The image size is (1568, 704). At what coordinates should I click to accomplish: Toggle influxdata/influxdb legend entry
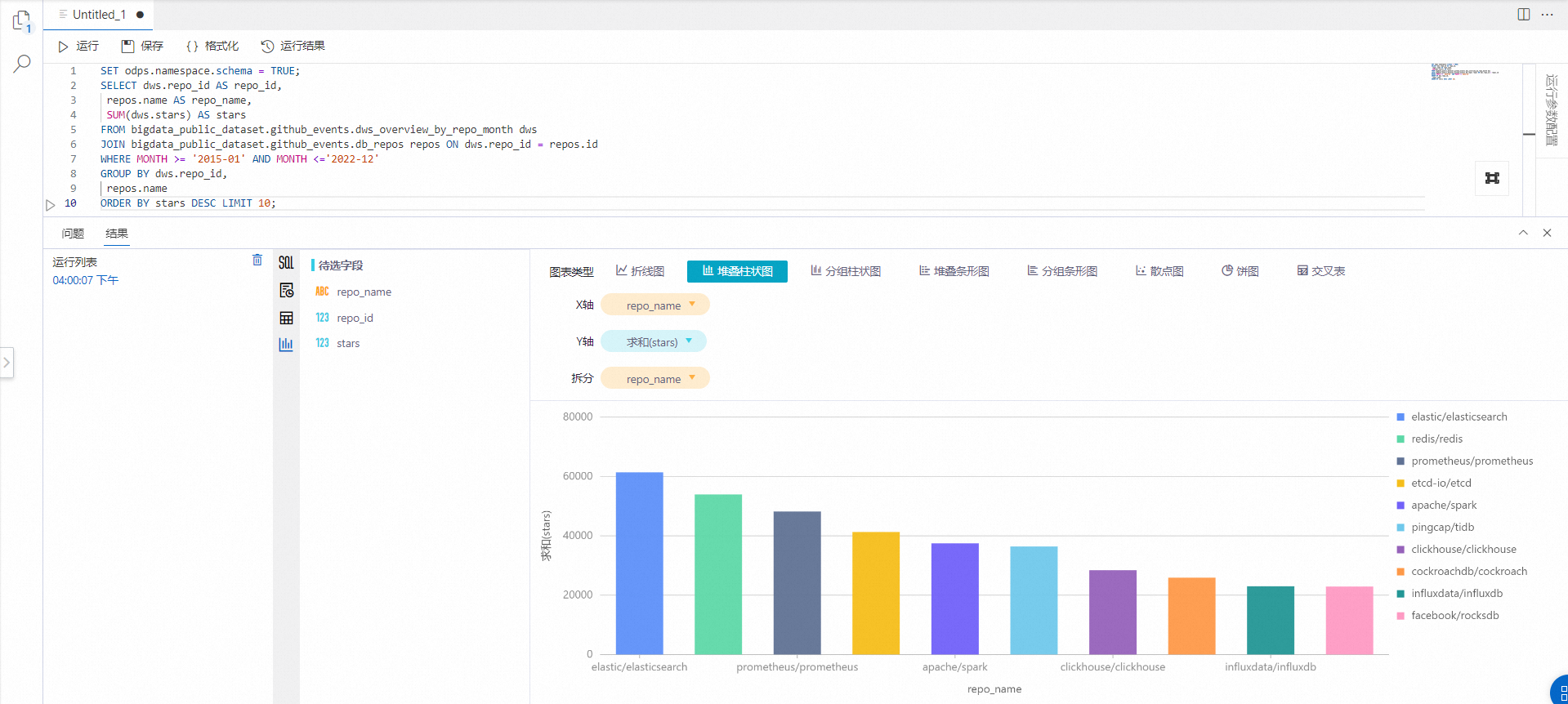(x=1450, y=593)
